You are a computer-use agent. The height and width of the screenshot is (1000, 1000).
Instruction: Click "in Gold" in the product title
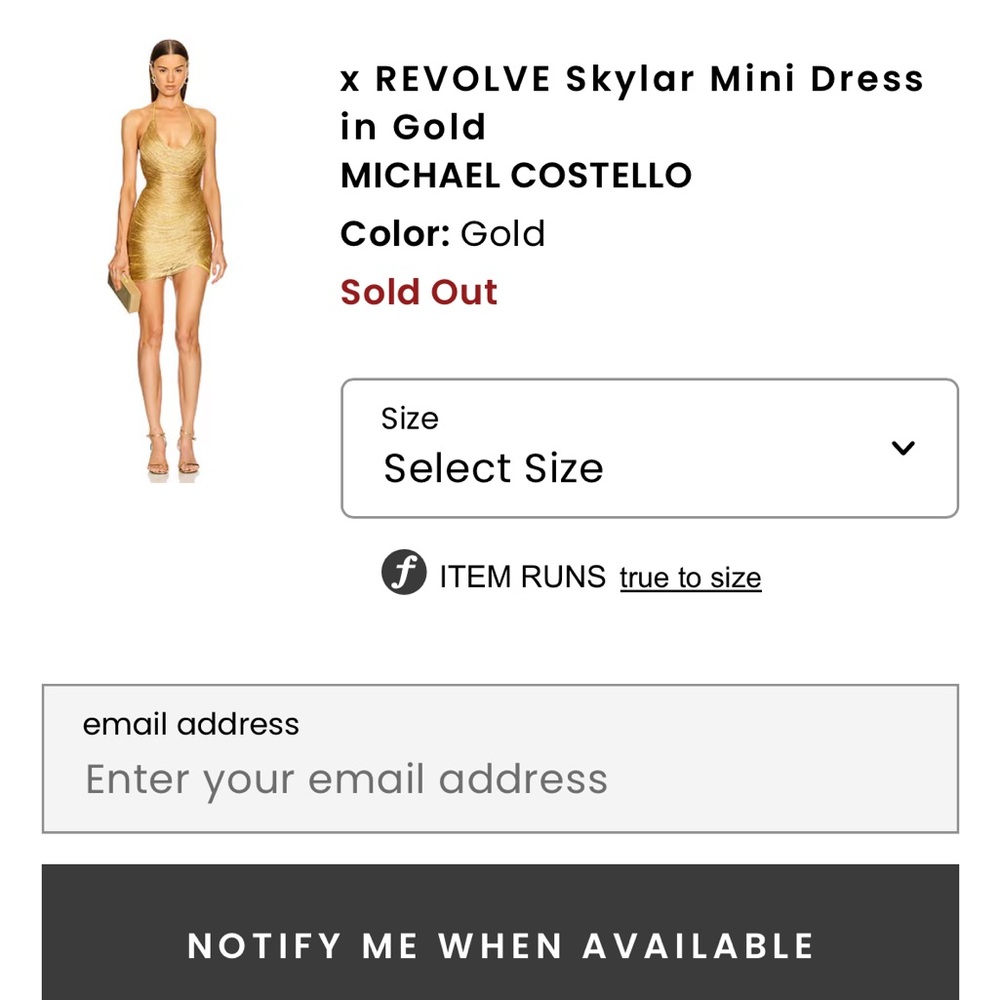pos(413,126)
